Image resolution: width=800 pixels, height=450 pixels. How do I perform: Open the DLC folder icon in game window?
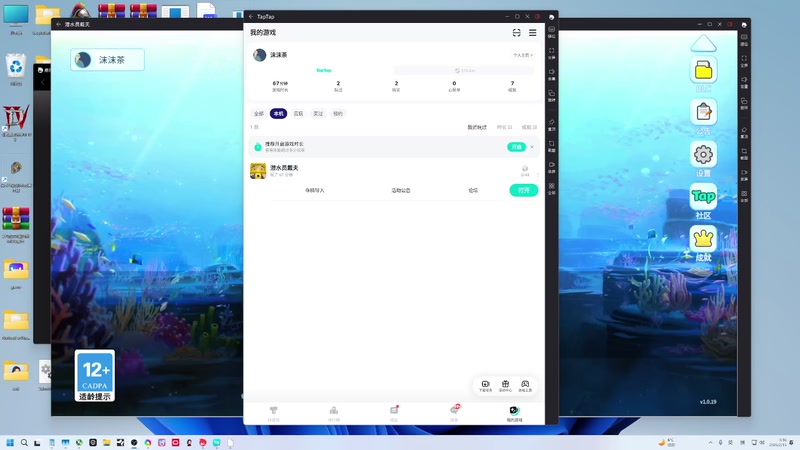click(704, 70)
